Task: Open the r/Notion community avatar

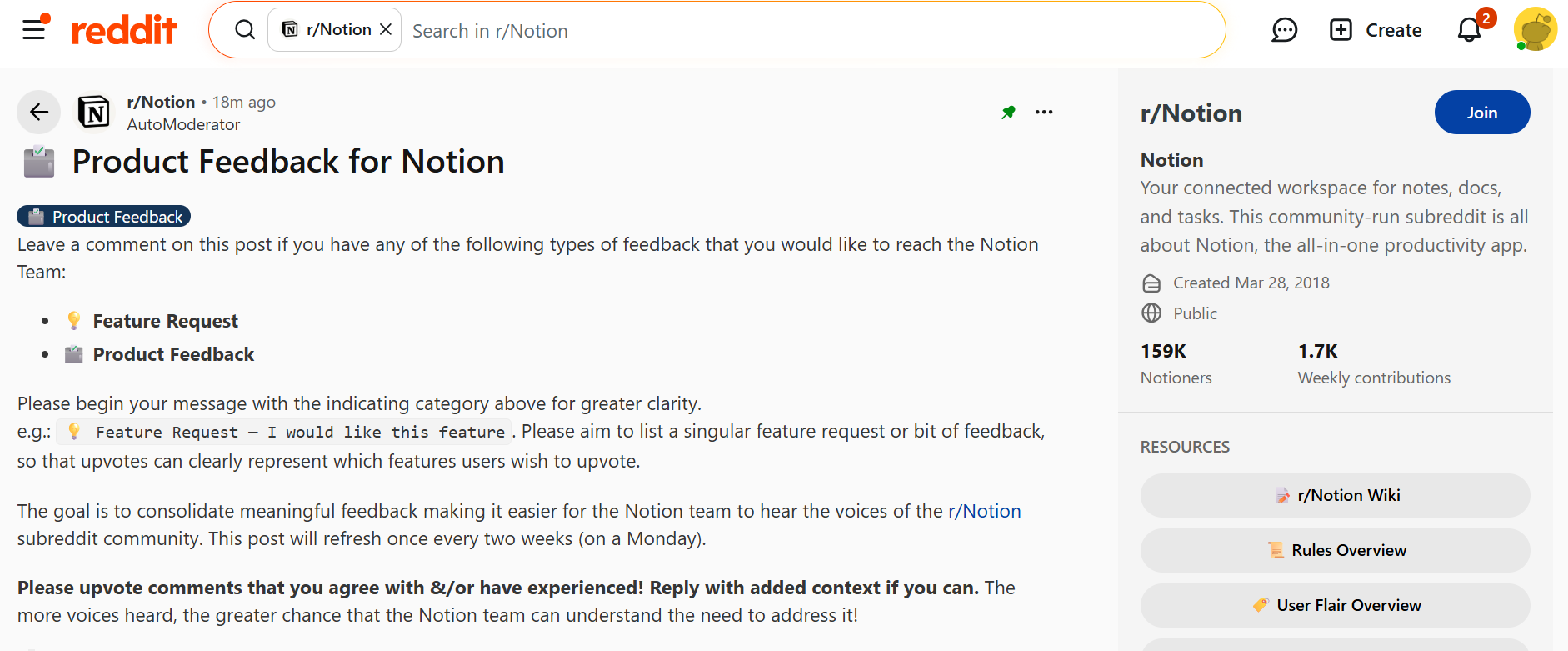Action: point(94,112)
